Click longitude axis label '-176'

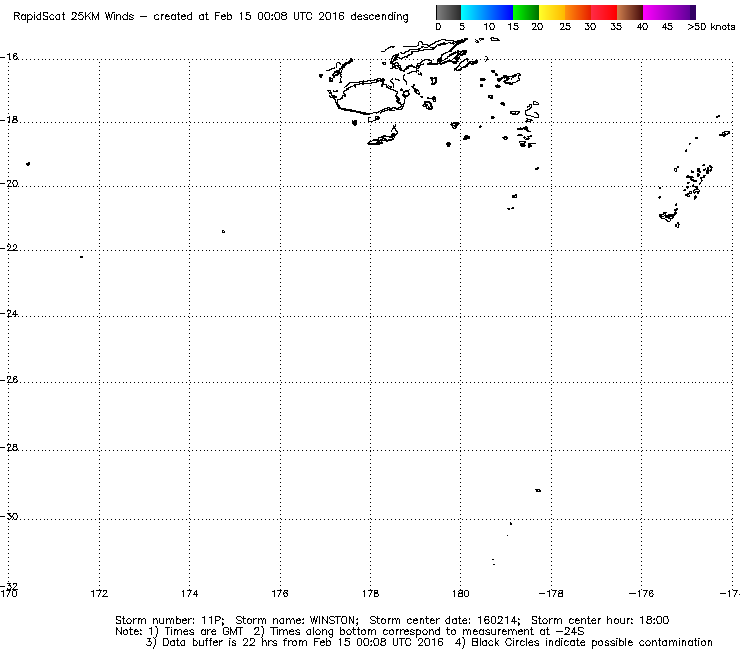(641, 593)
